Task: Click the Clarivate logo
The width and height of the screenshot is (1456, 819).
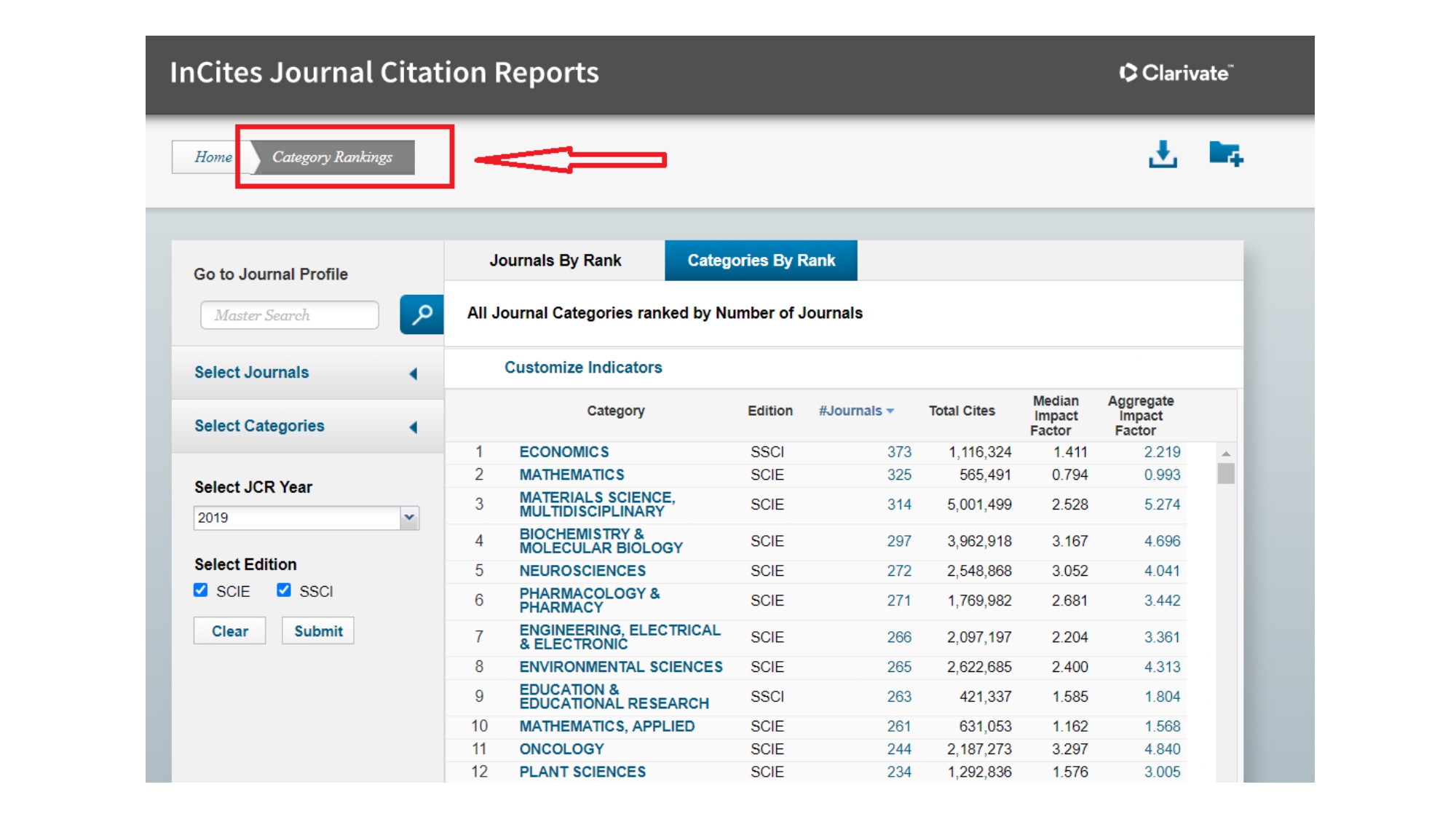Action: (x=1176, y=73)
